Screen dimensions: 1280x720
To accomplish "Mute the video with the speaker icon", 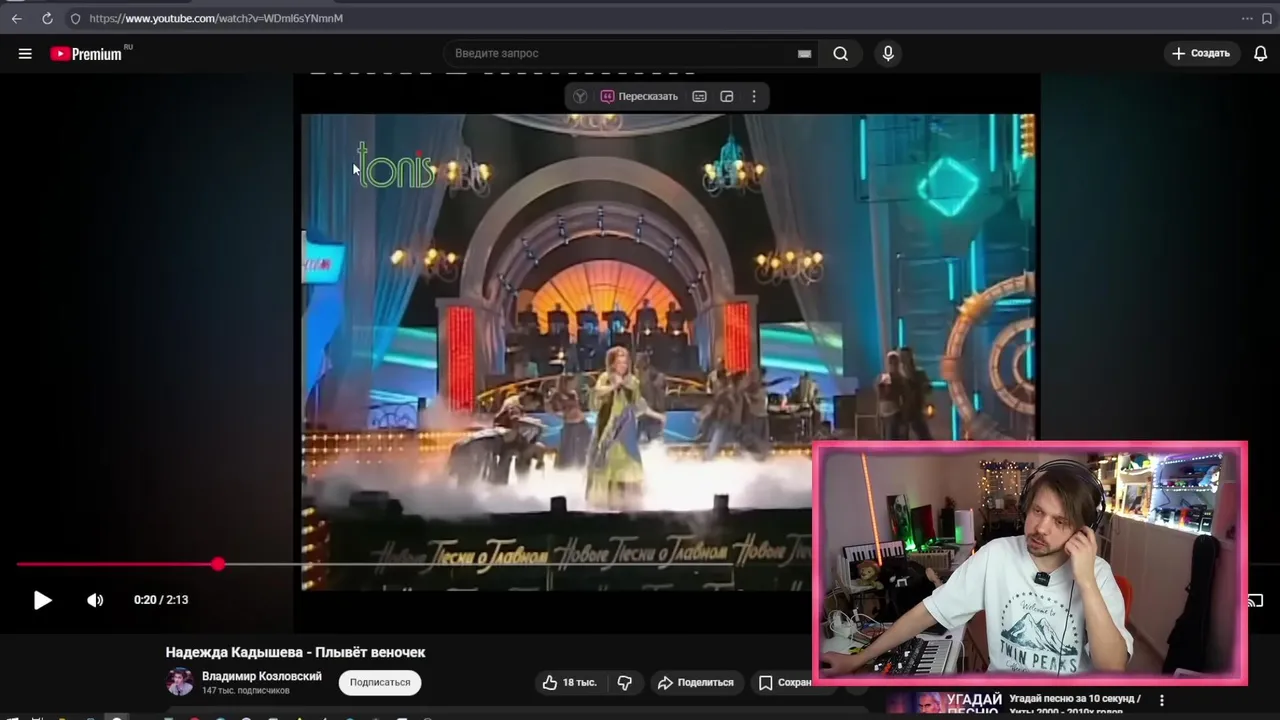I will [x=95, y=600].
